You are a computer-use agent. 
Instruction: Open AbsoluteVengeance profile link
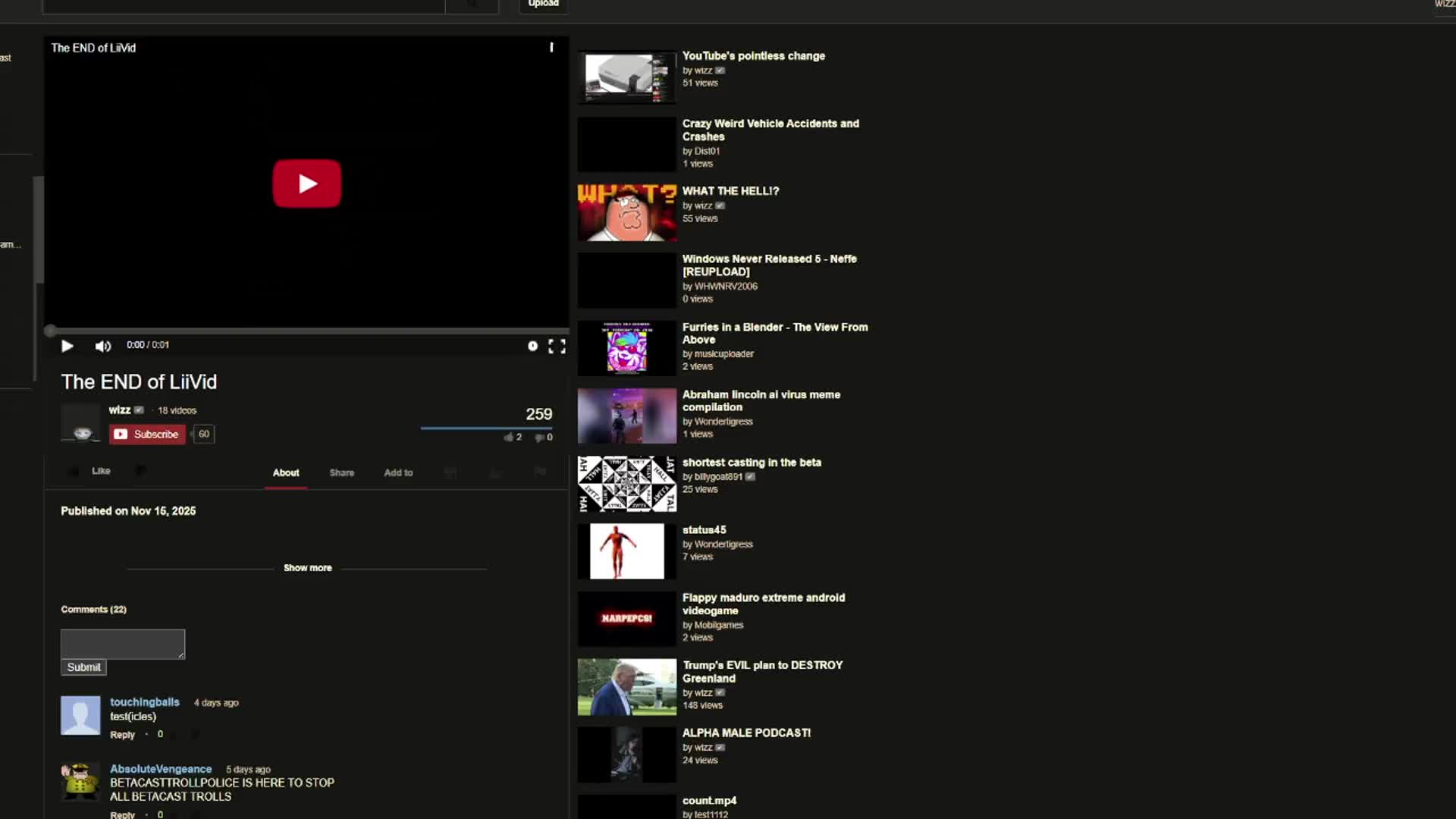(x=161, y=769)
